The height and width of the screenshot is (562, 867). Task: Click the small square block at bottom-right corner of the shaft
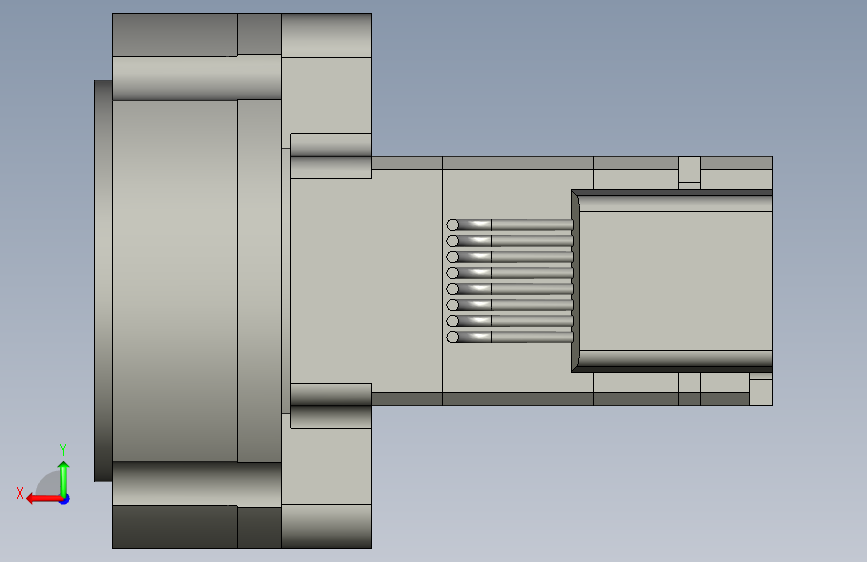[x=761, y=392]
